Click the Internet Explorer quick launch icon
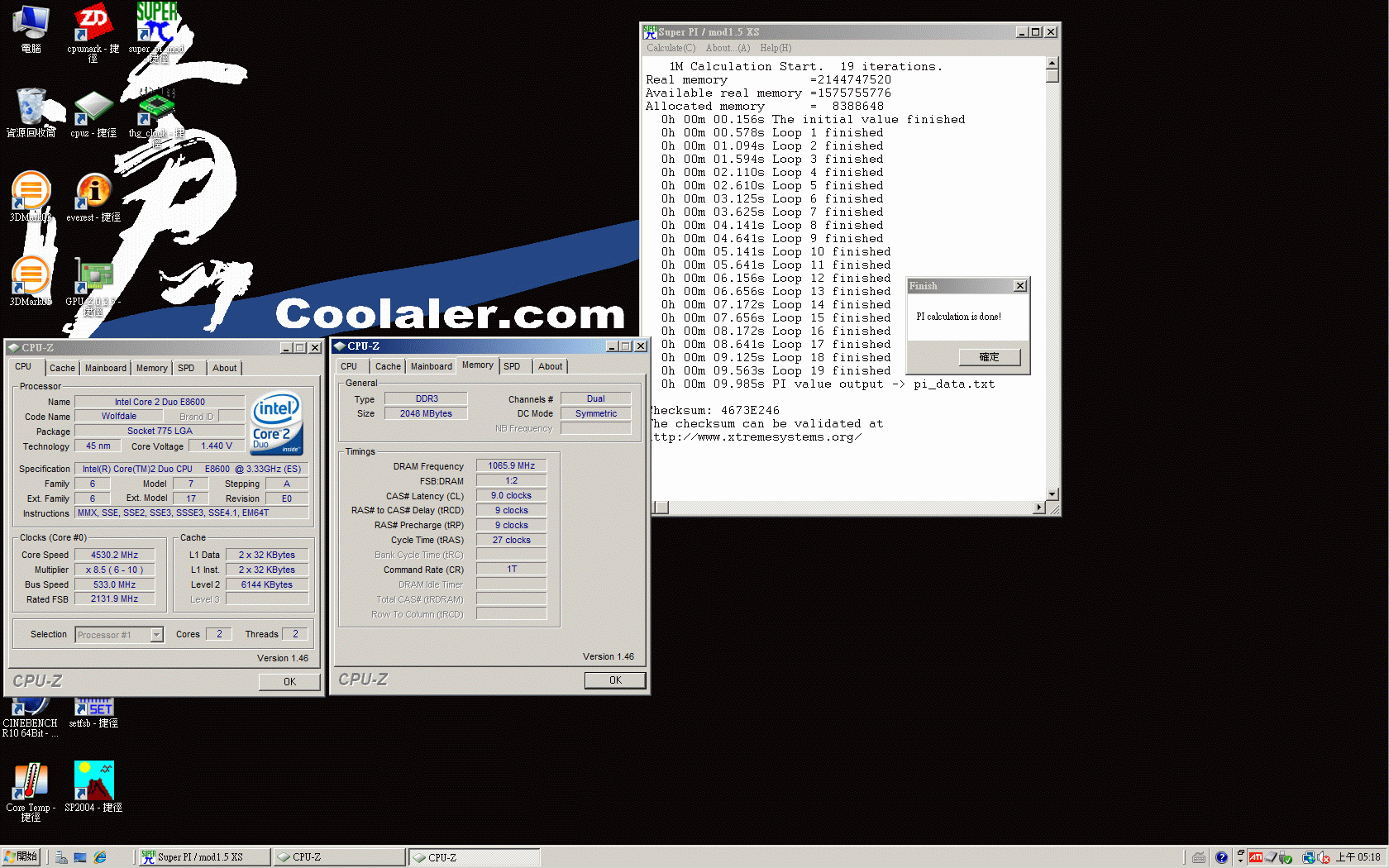Viewport: 1389px width, 868px height. click(100, 857)
